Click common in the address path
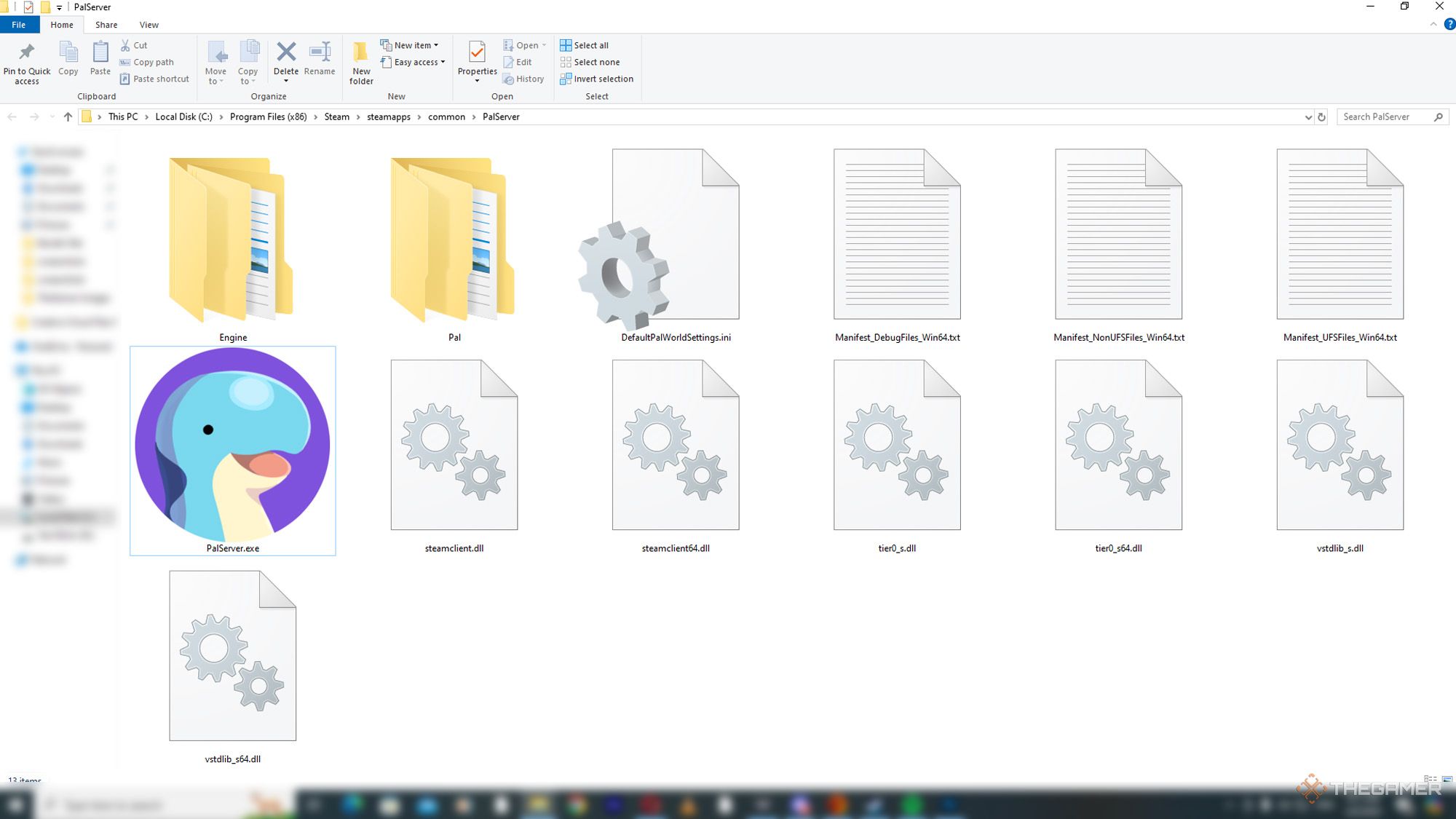This screenshot has width=1456, height=819. pyautogui.click(x=447, y=116)
